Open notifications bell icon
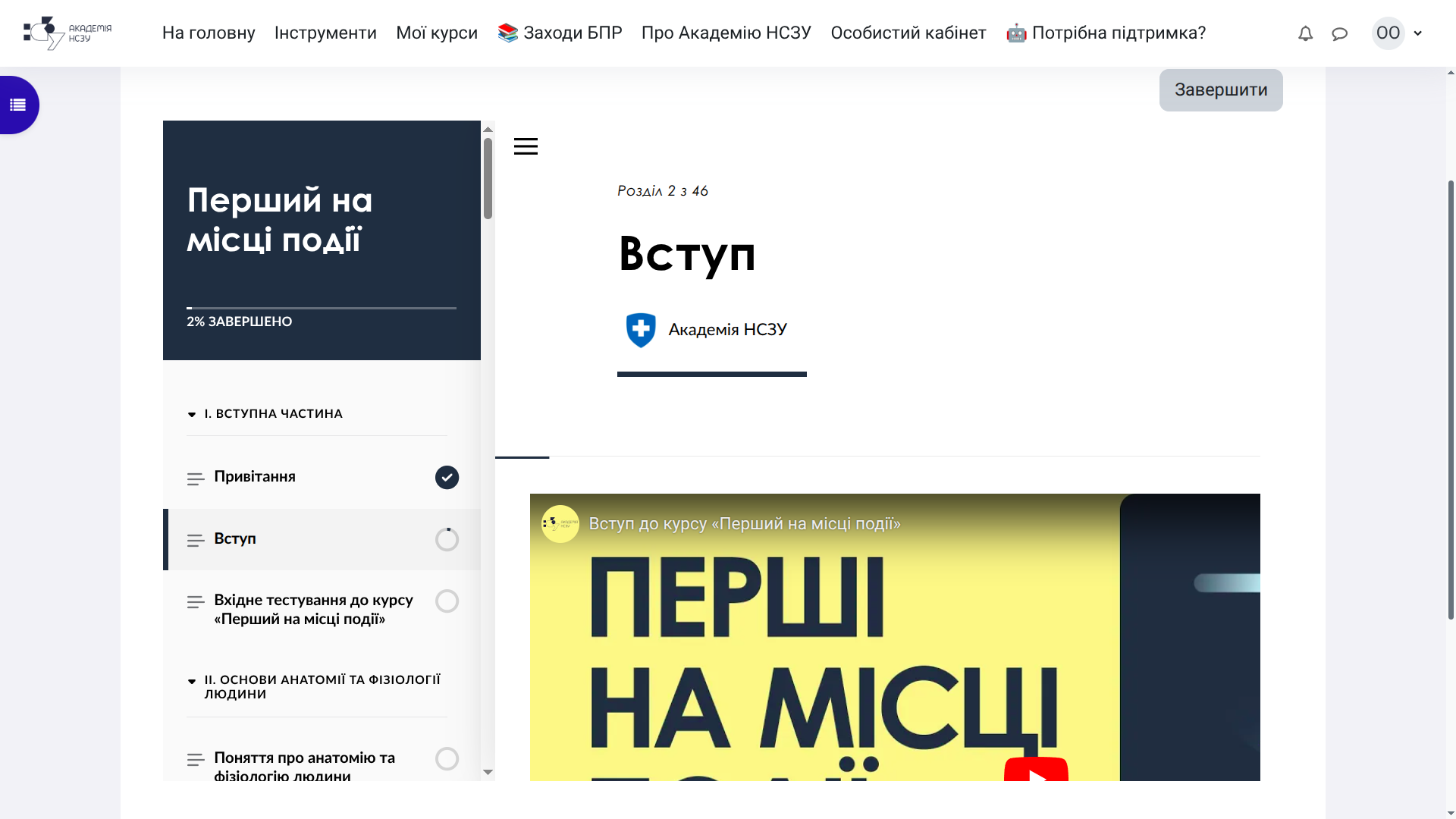This screenshot has width=1456, height=819. click(1305, 33)
